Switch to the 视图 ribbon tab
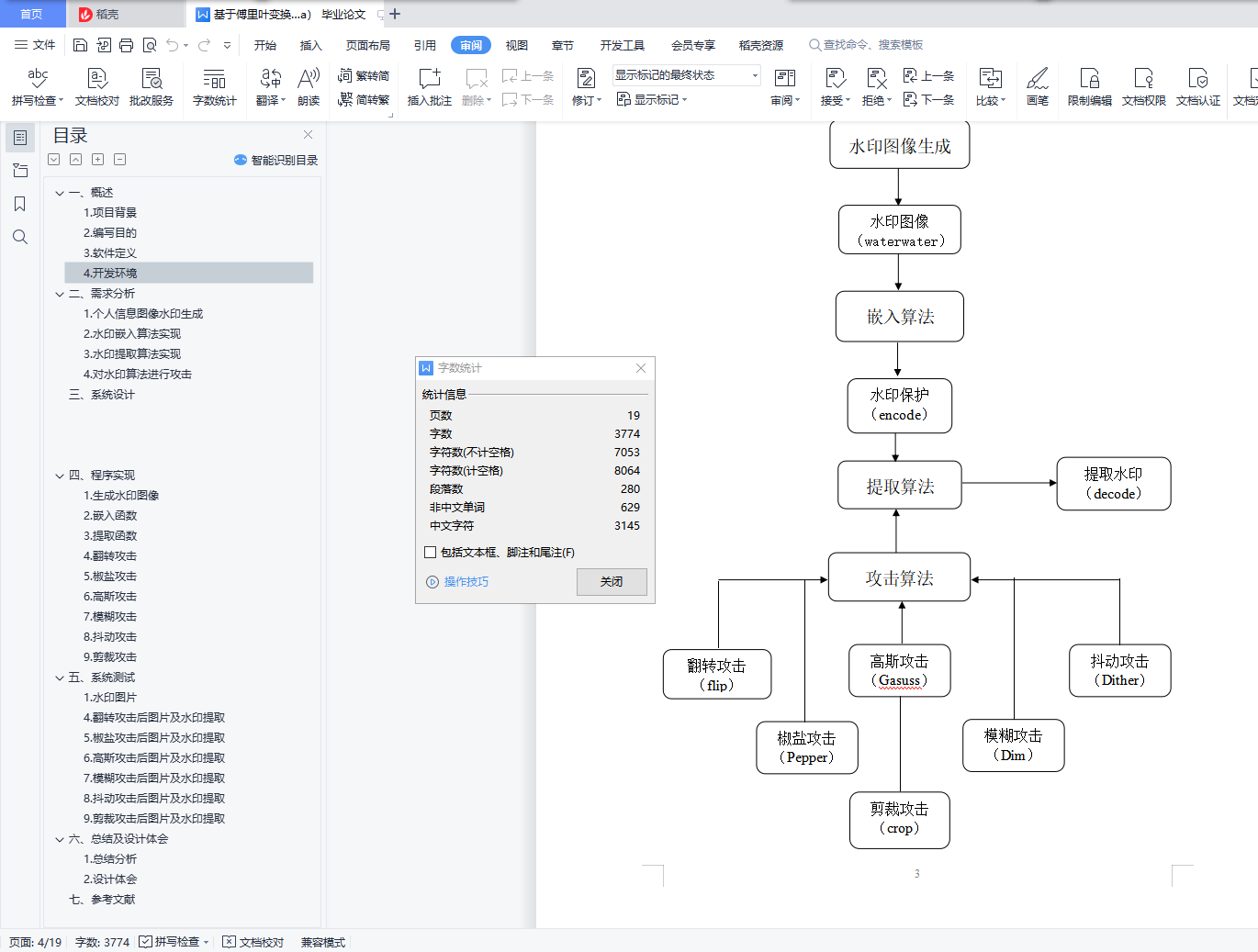 [517, 45]
